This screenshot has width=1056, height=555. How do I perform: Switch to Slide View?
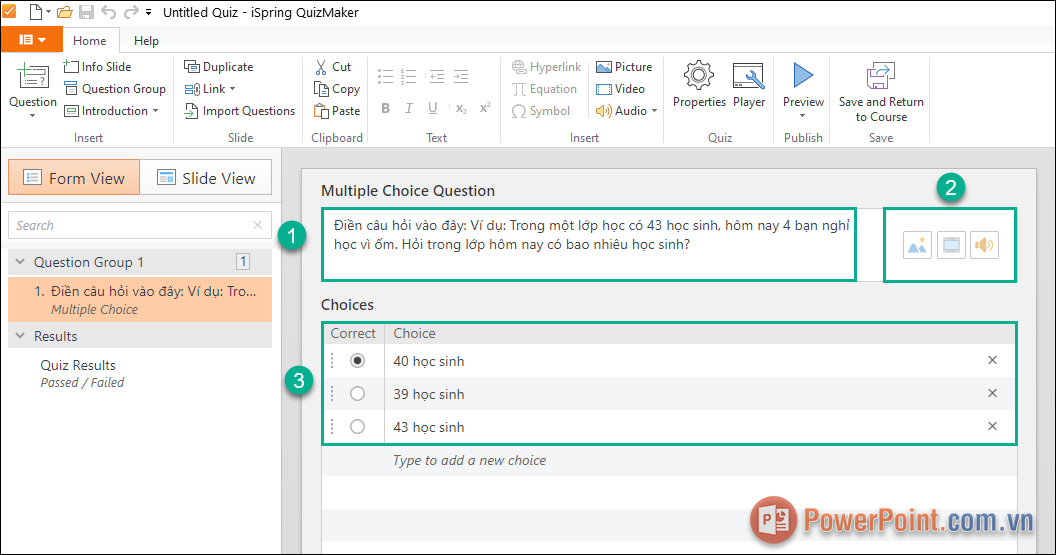click(206, 178)
